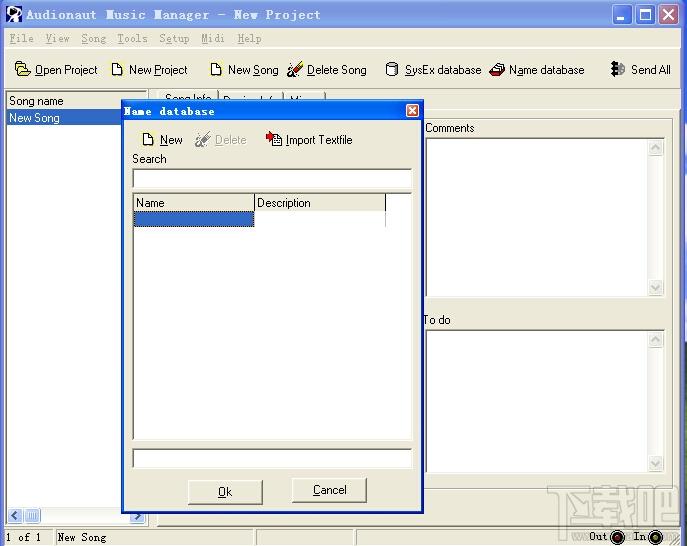Viewport: 687px width, 546px height.
Task: Open the Midi menu
Action: click(x=212, y=39)
